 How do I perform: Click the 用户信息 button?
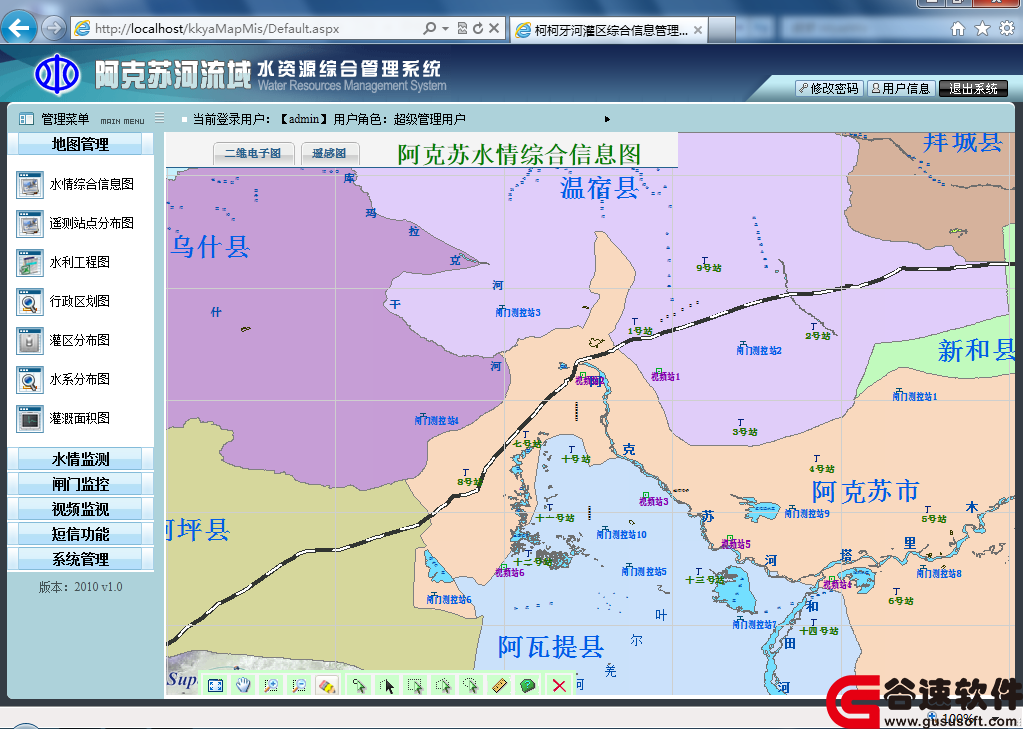(x=902, y=88)
